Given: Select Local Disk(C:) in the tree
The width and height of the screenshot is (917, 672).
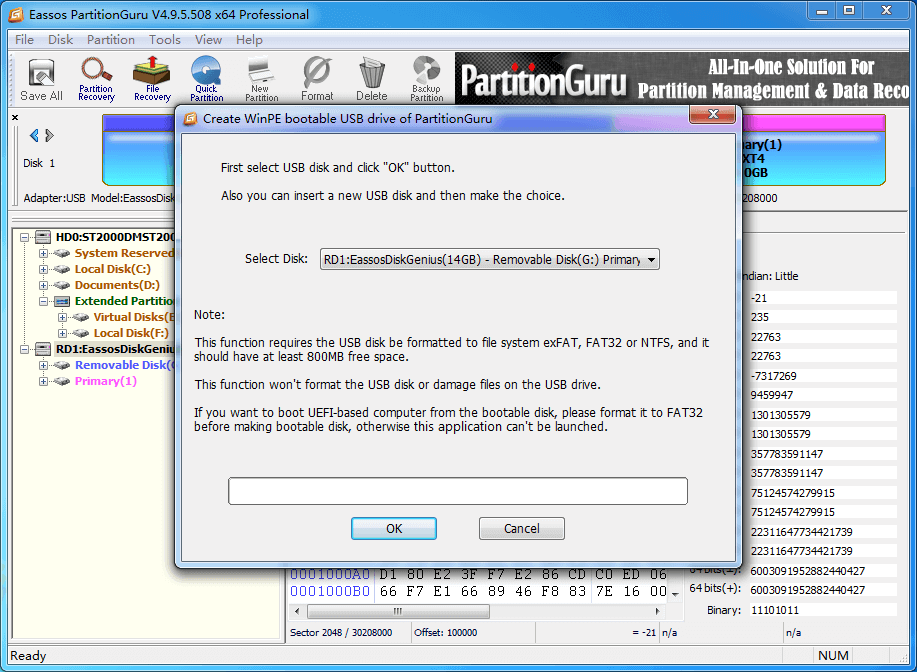Looking at the screenshot, I should [113, 269].
